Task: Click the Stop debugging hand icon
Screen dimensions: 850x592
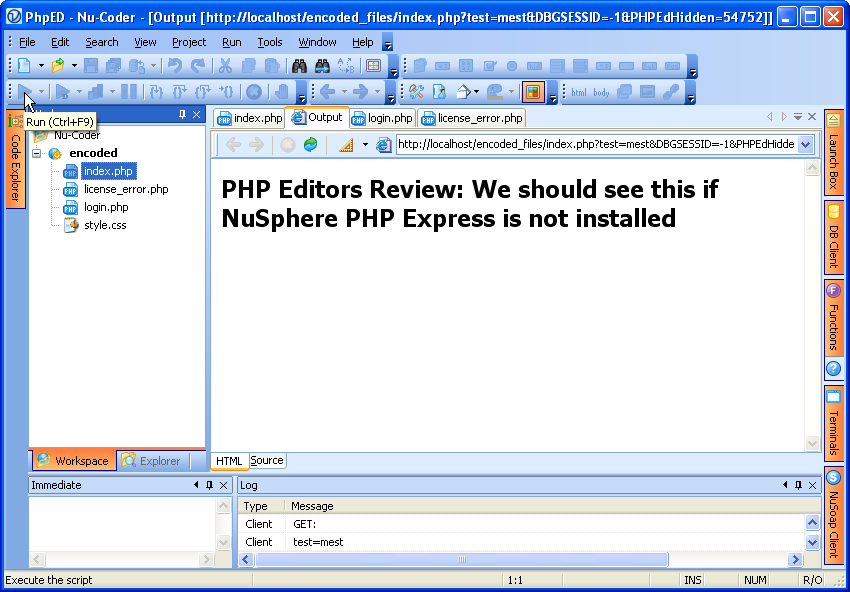Action: (x=282, y=92)
